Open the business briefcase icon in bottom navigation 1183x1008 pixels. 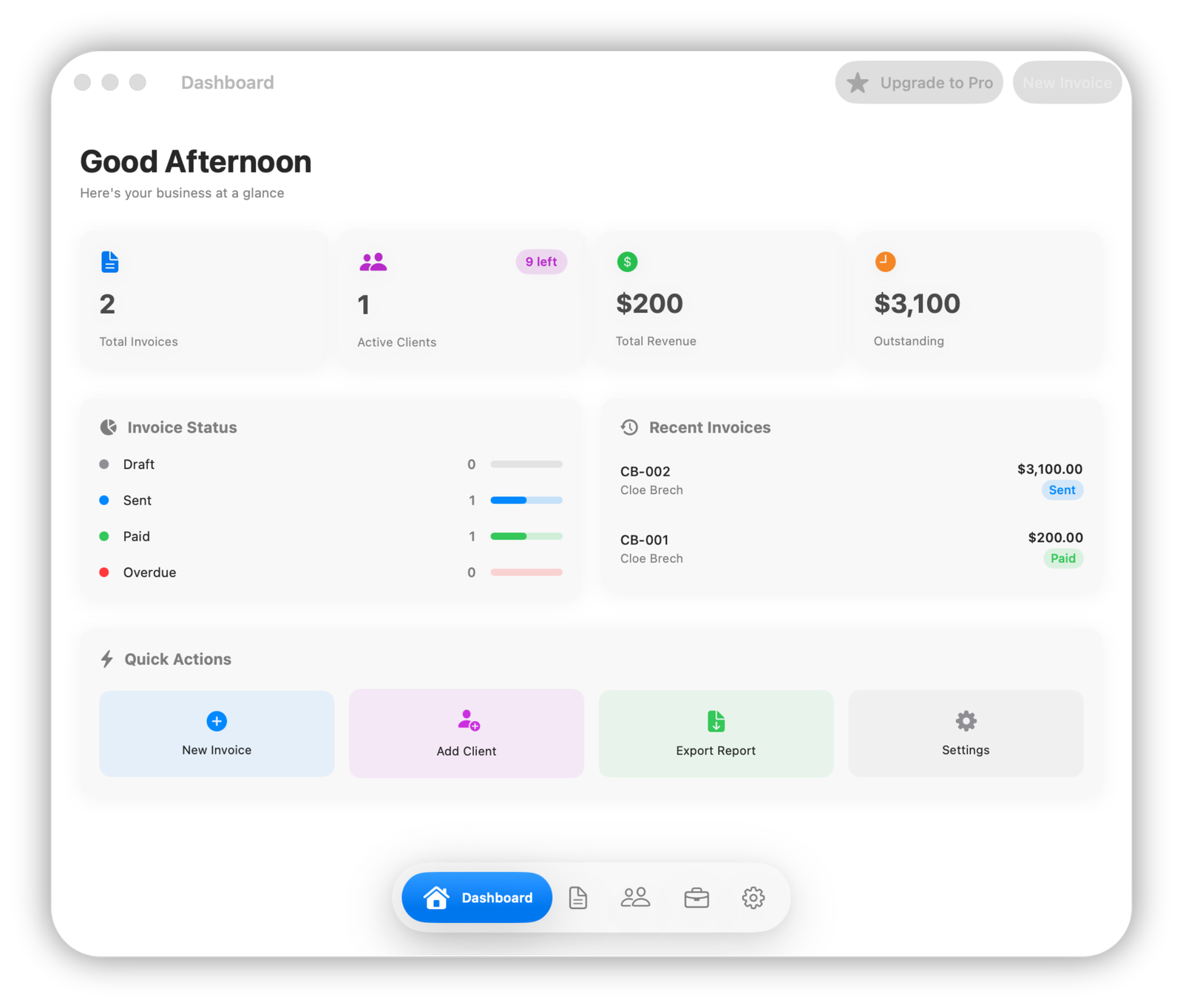pyautogui.click(x=695, y=897)
